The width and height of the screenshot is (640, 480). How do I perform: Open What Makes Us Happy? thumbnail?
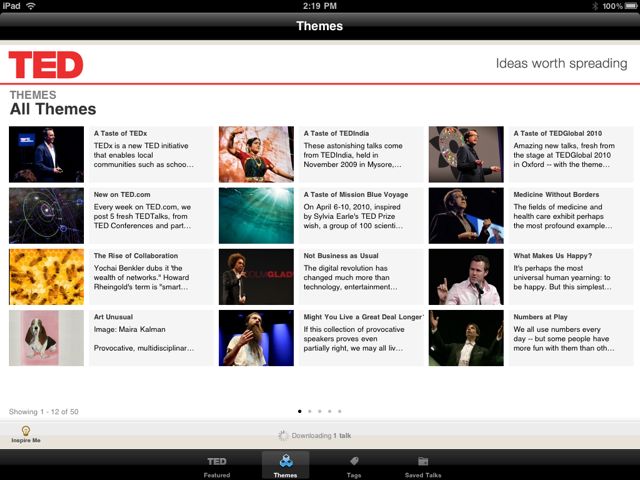click(466, 277)
